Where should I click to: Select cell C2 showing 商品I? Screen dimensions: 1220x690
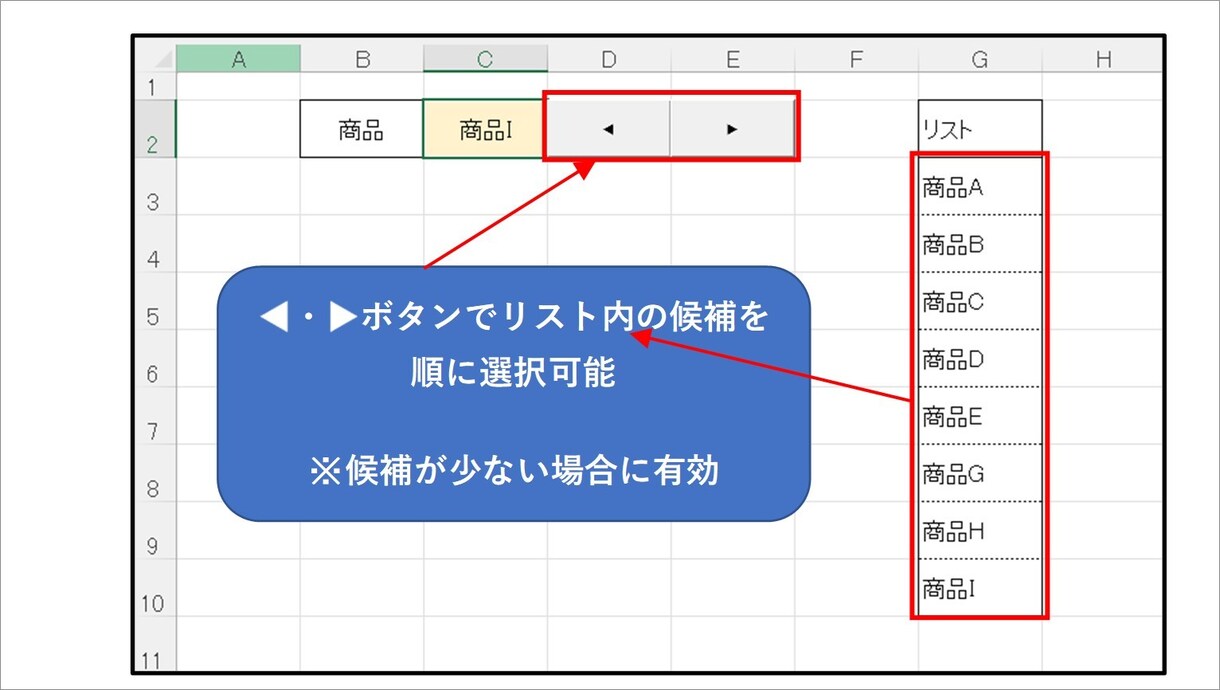[x=485, y=129]
